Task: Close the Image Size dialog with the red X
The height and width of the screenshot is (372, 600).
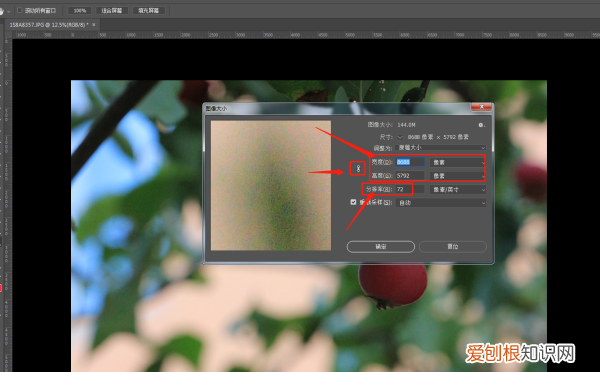Action: tap(481, 107)
